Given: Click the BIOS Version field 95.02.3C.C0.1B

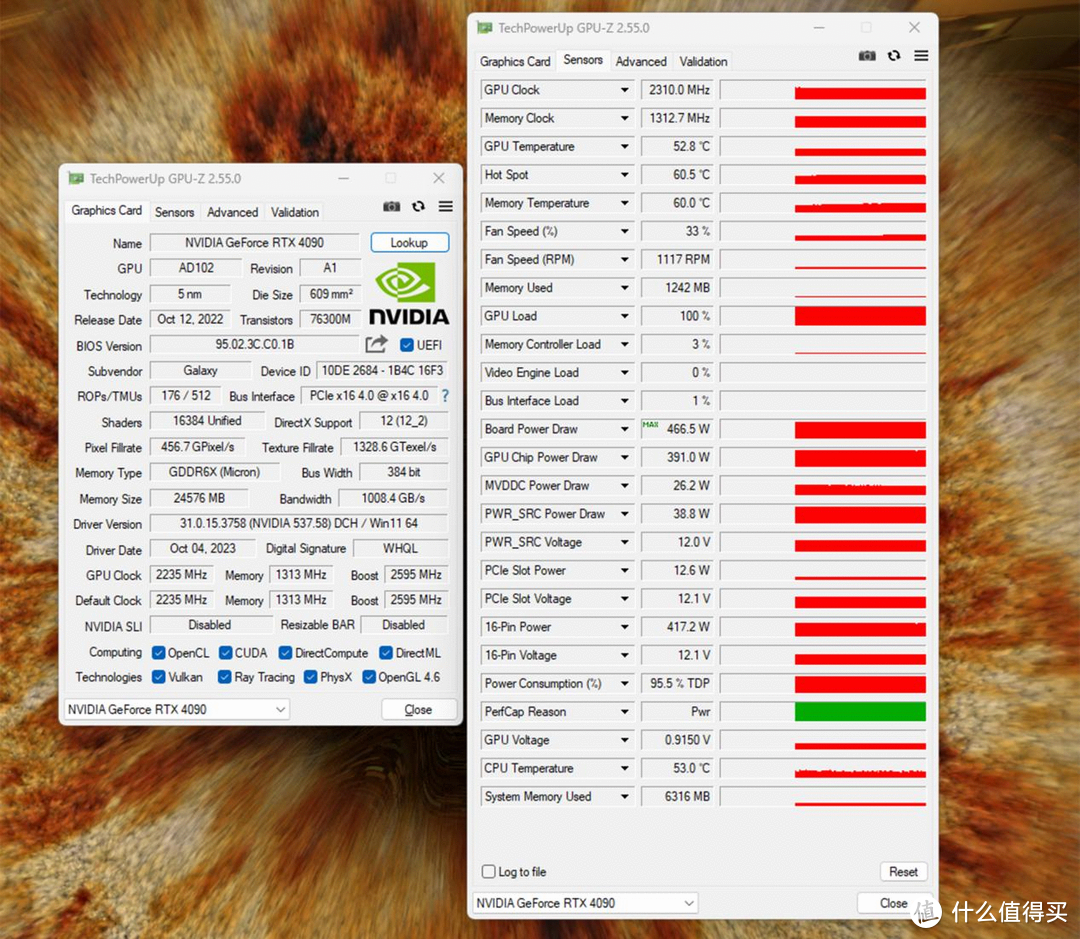Looking at the screenshot, I should coord(254,344).
